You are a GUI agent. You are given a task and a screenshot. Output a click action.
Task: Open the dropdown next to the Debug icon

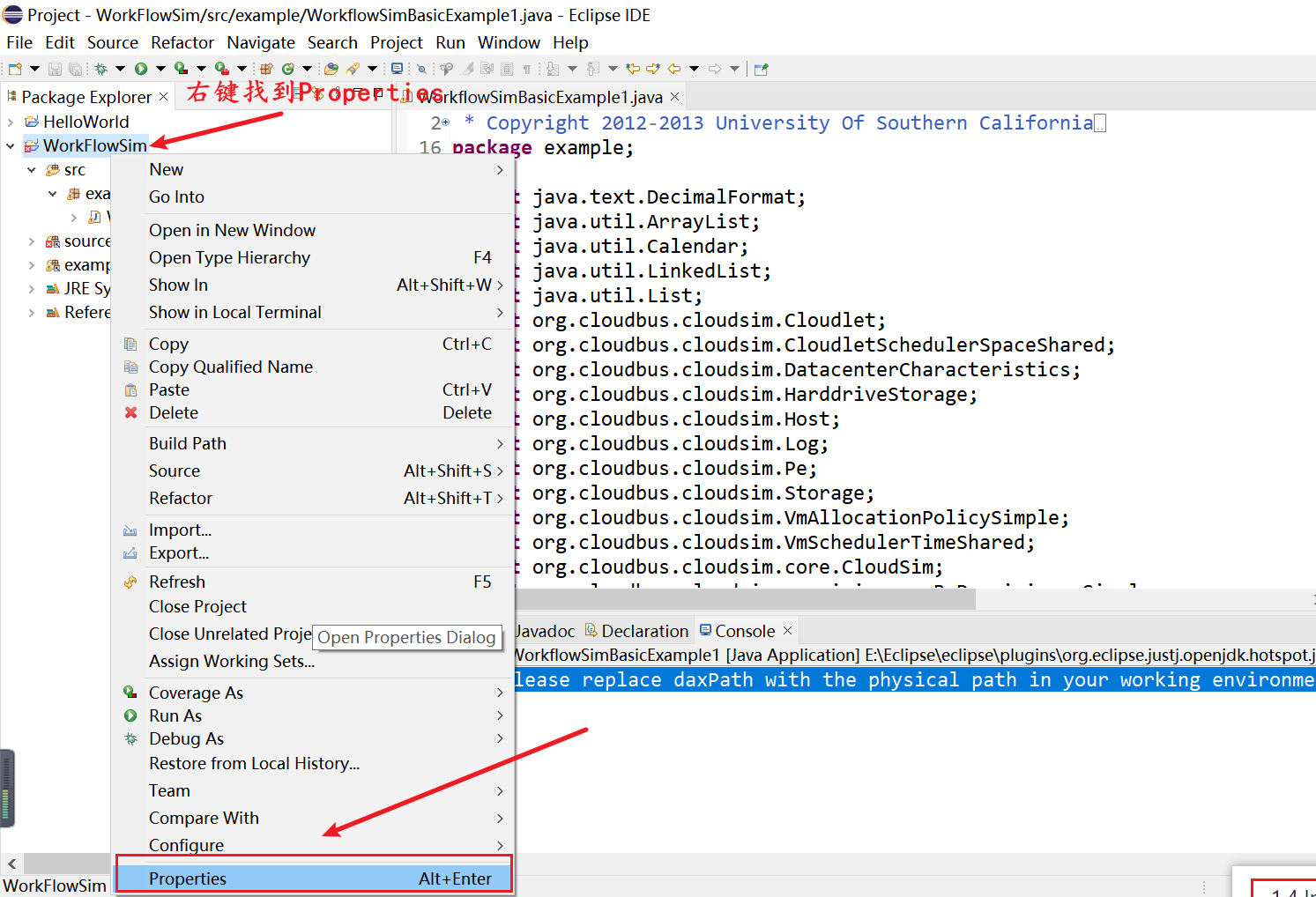click(120, 69)
